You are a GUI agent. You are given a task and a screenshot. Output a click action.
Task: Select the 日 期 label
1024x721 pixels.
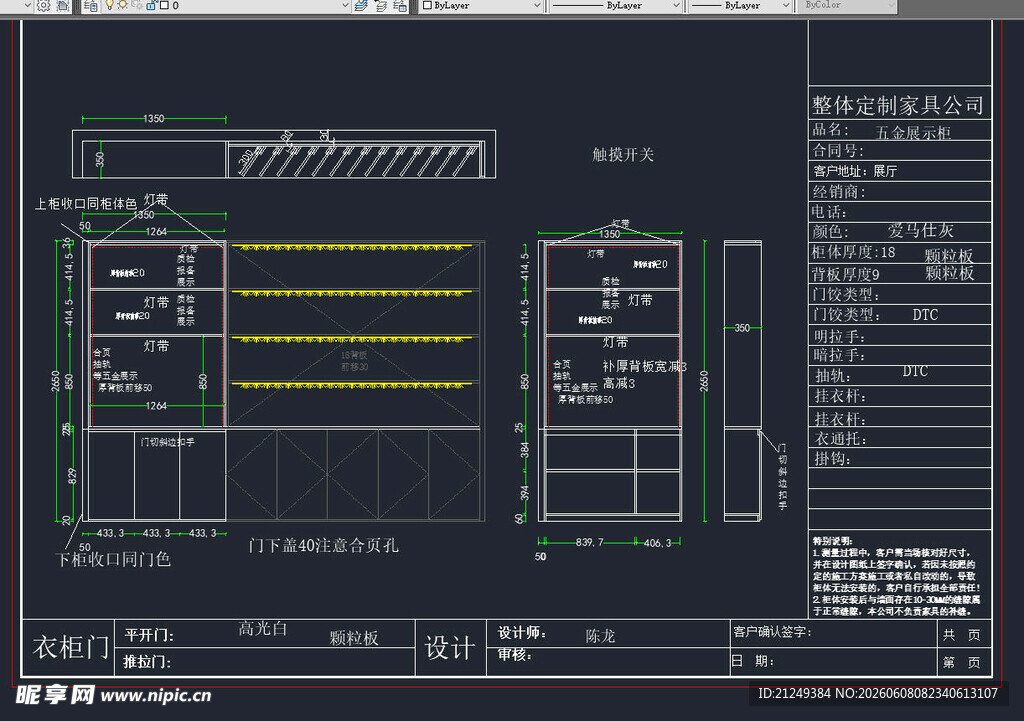(x=752, y=661)
